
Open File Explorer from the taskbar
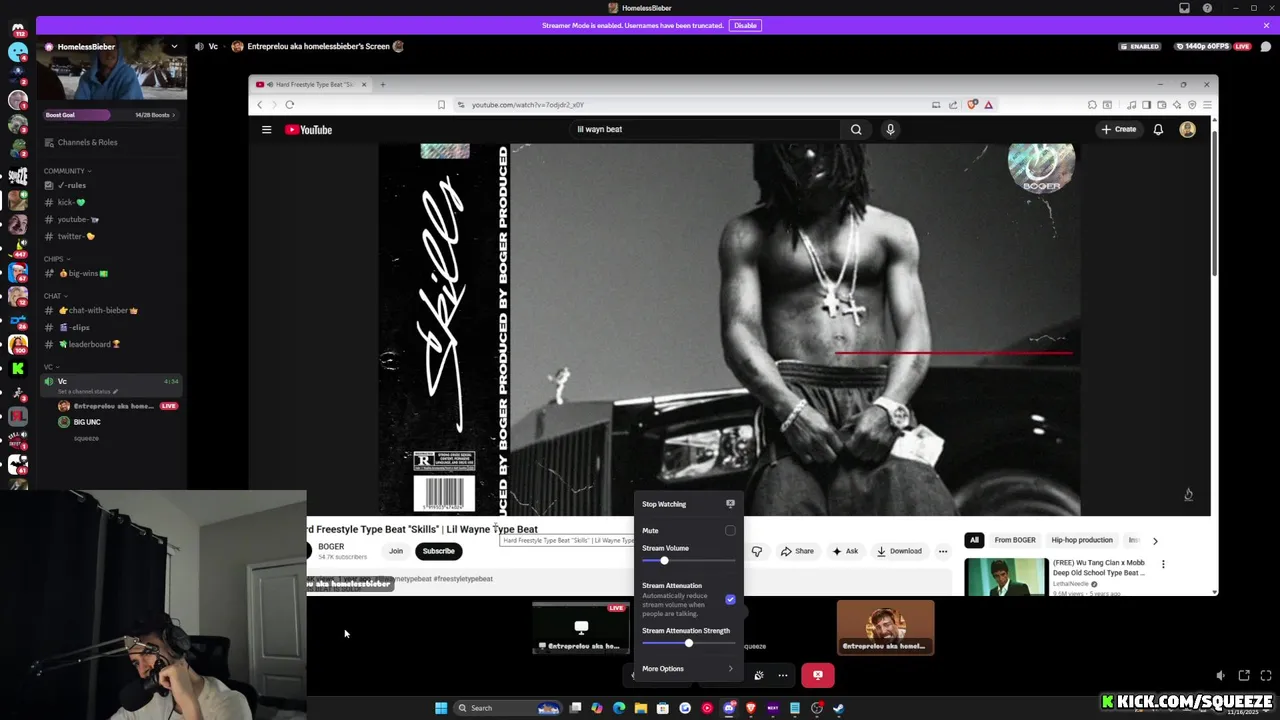pyautogui.click(x=641, y=708)
